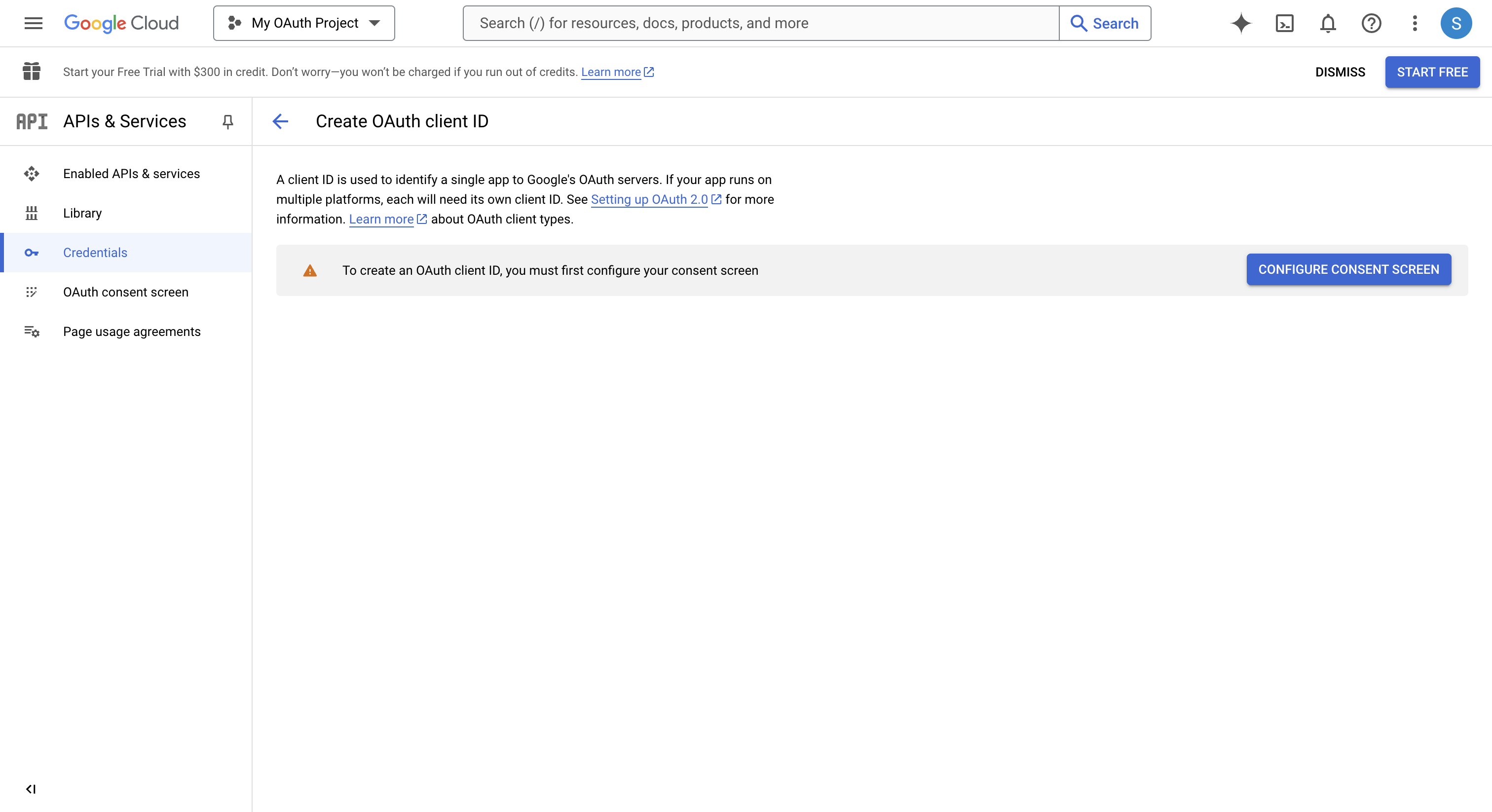Activate Cloud Shell terminal icon

(1284, 23)
